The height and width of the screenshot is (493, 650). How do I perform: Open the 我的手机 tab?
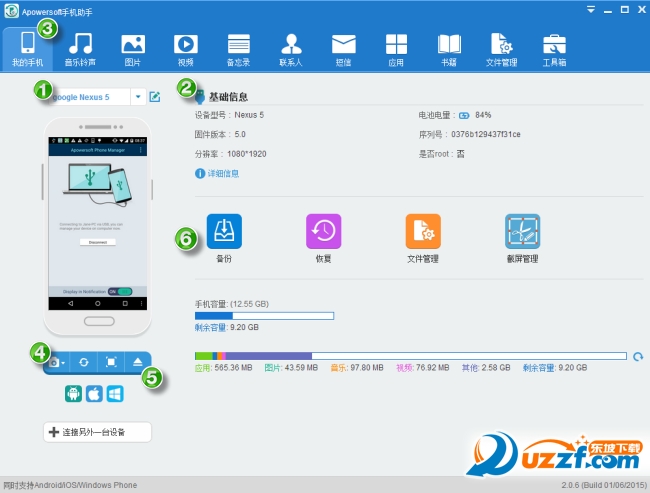pos(27,49)
